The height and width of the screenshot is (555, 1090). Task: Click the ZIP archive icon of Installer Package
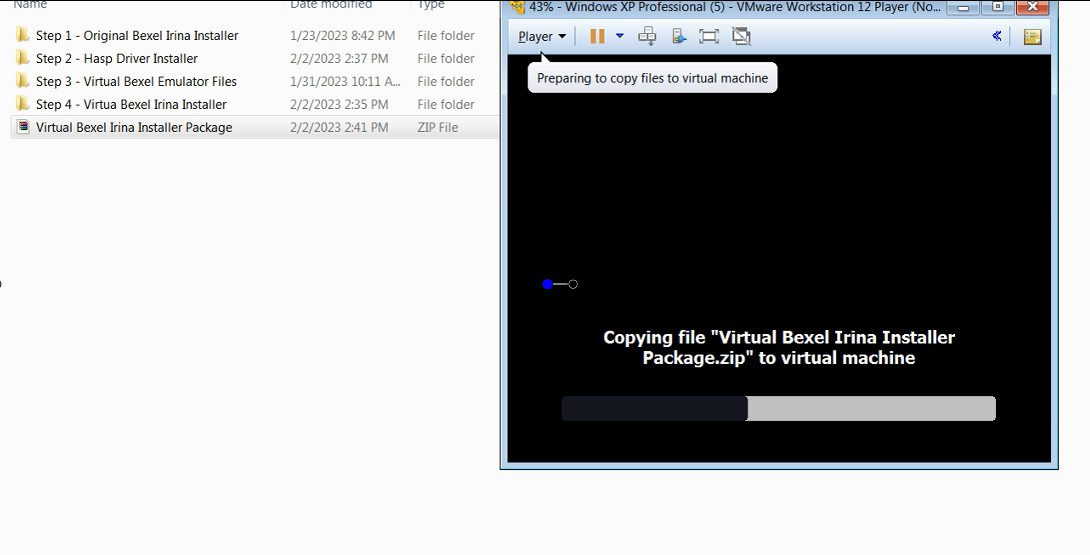point(23,127)
